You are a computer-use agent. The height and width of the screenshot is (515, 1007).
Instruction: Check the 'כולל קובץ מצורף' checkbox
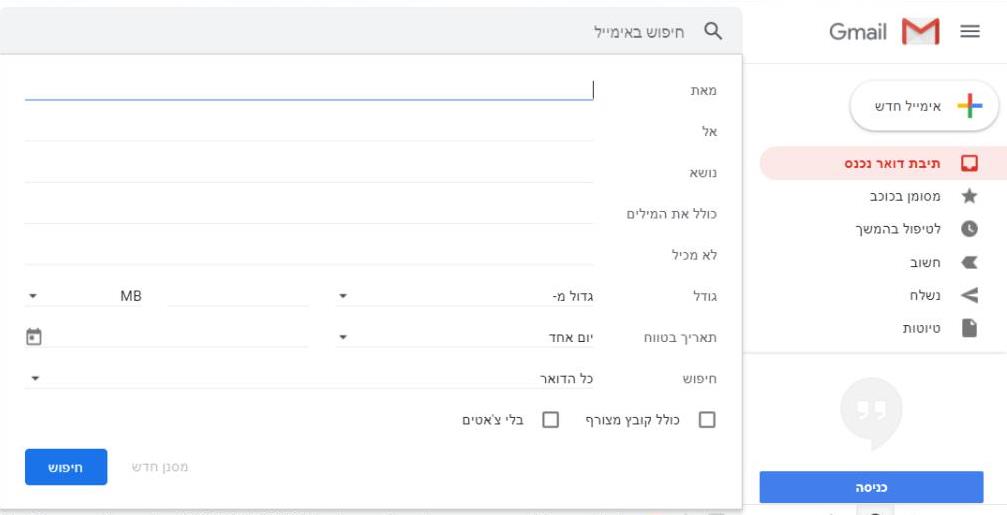click(707, 420)
